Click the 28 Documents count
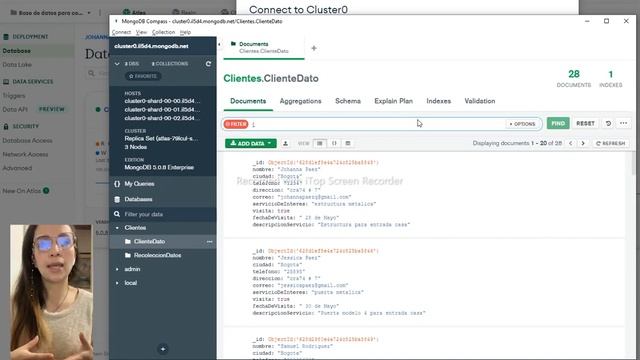 coord(573,78)
